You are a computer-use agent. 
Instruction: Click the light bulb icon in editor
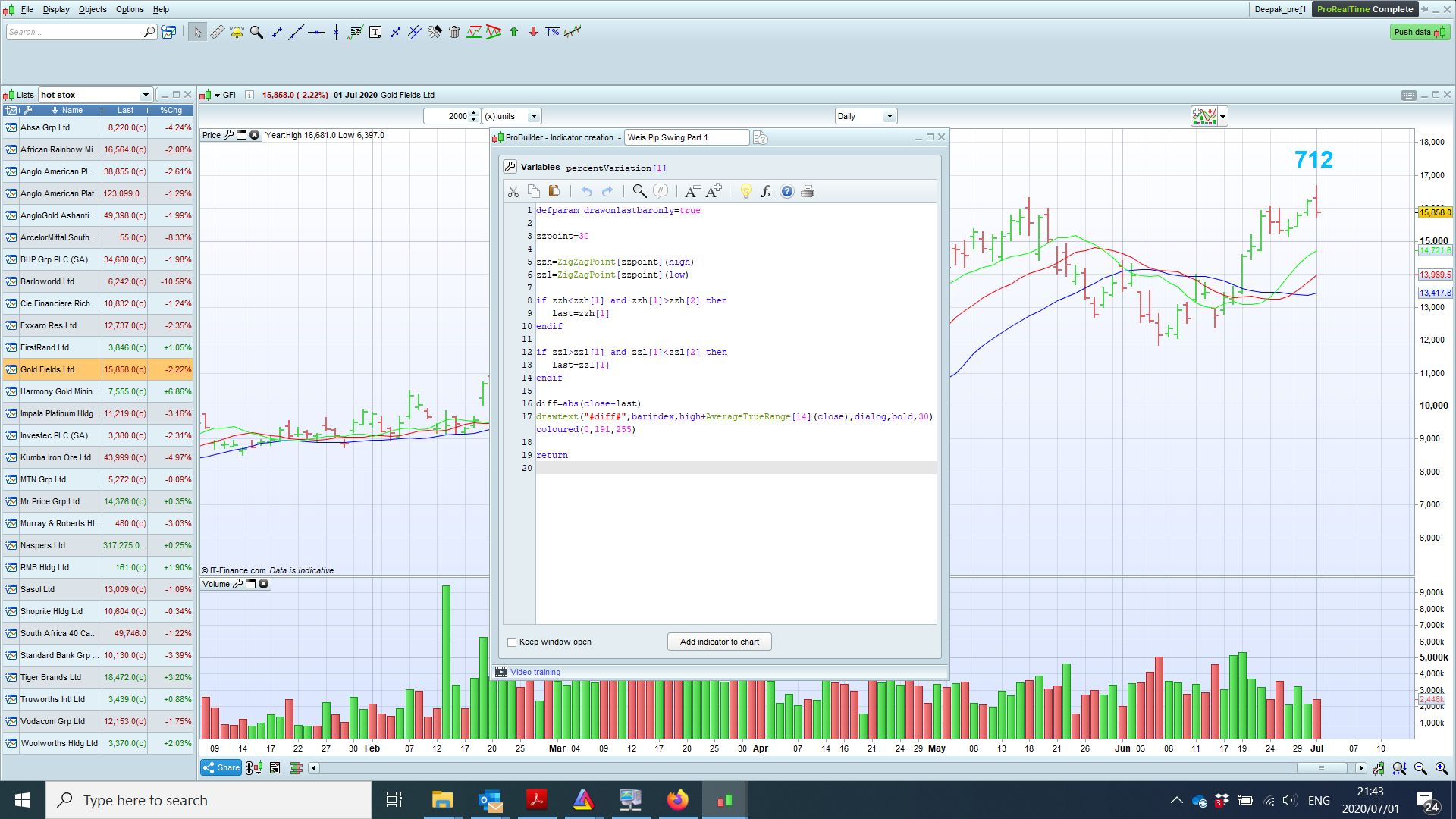point(745,191)
